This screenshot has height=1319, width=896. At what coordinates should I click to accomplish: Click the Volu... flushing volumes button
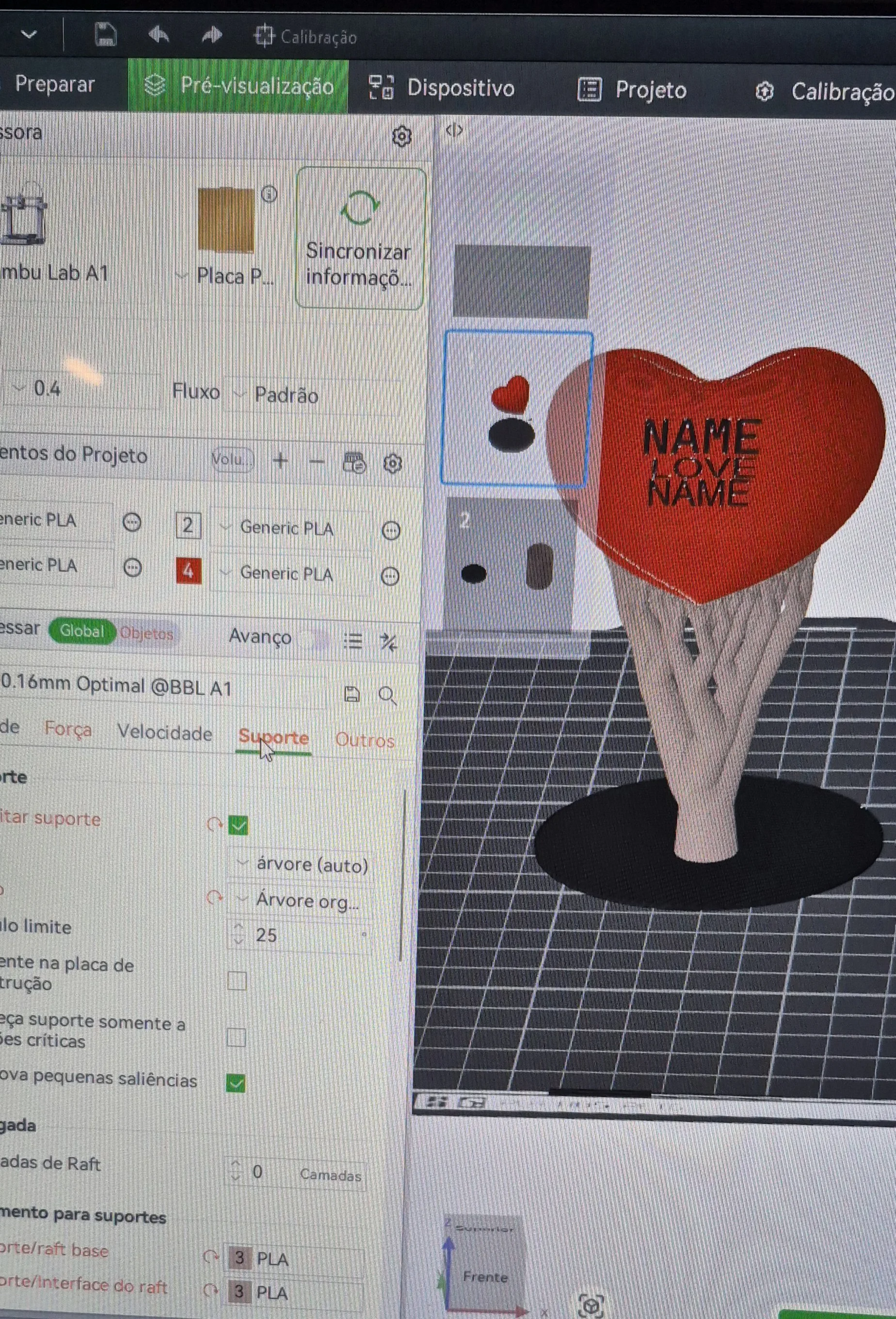coord(232,459)
